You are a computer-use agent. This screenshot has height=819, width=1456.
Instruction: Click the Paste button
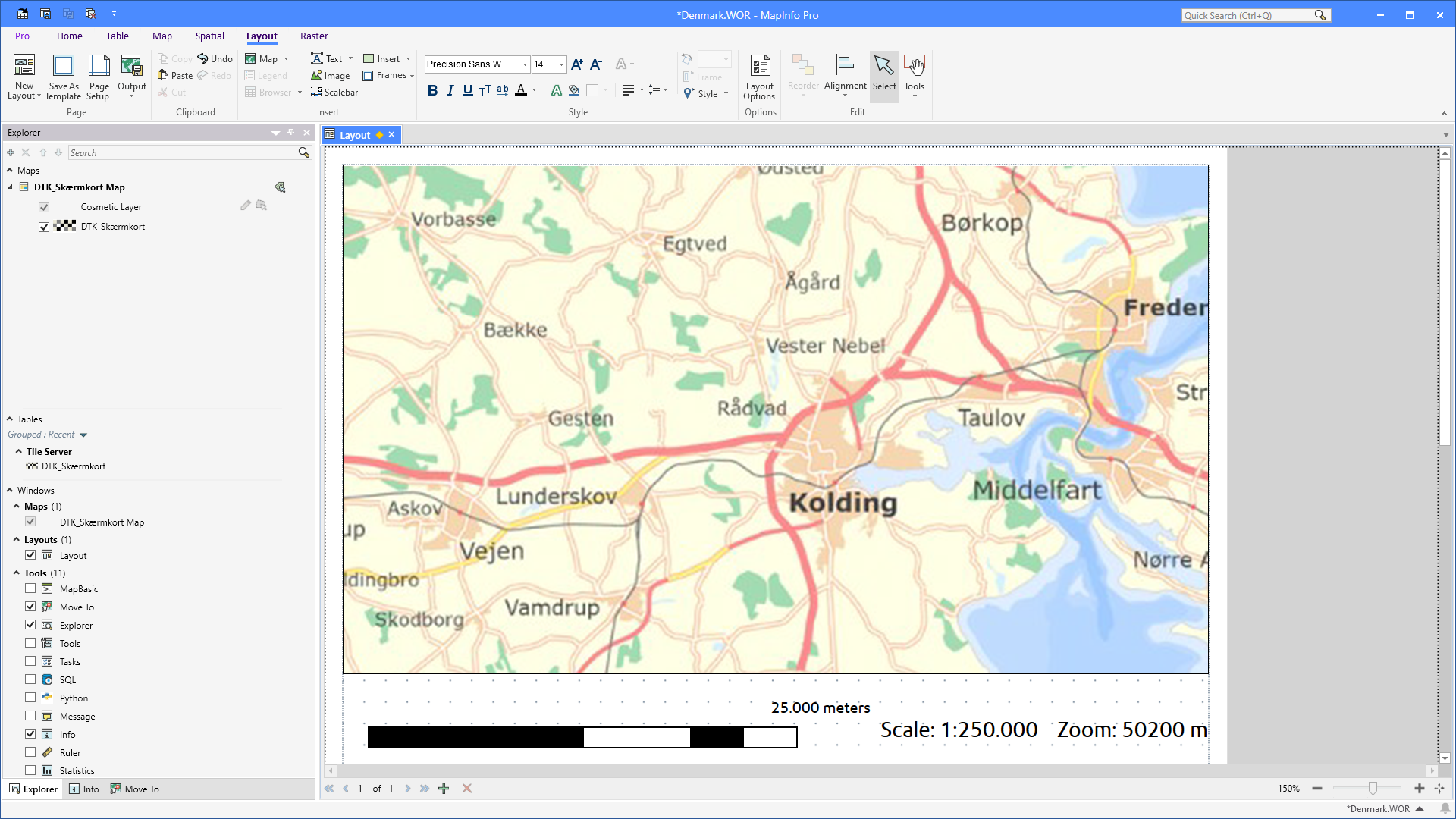pyautogui.click(x=175, y=75)
